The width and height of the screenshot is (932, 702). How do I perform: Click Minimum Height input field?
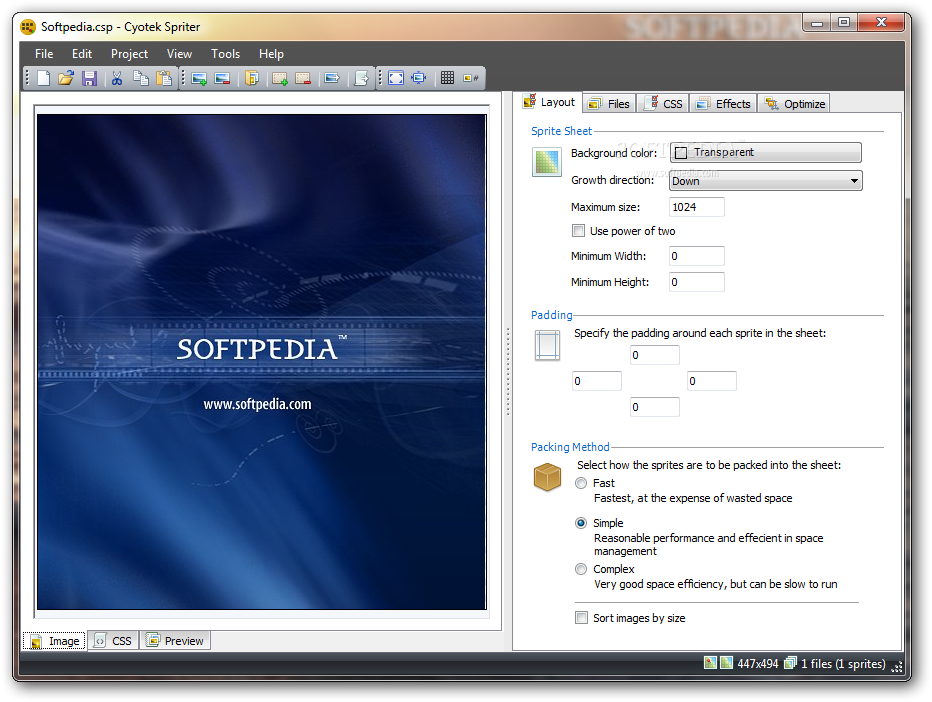(x=697, y=282)
